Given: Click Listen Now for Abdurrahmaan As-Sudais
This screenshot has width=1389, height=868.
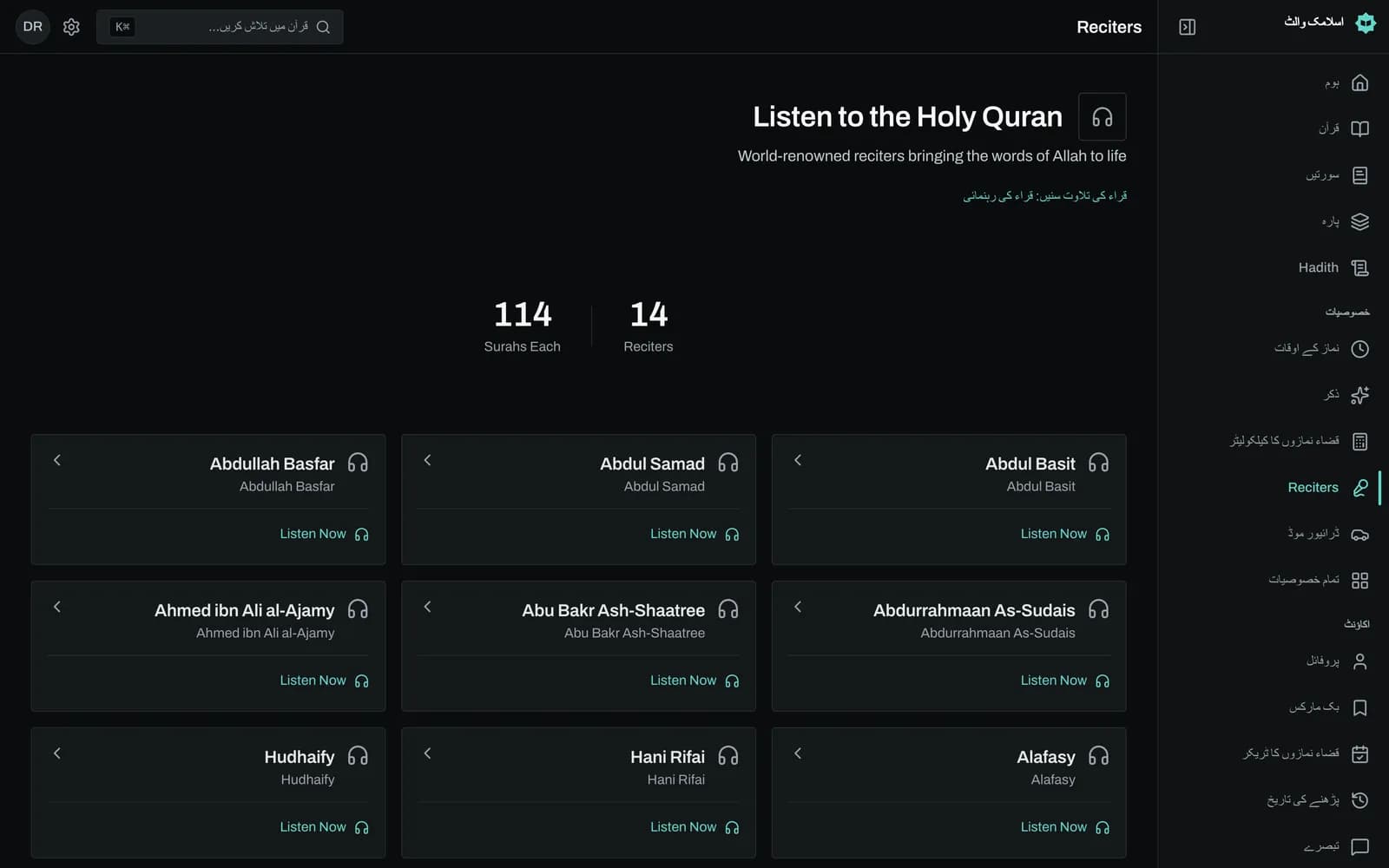Looking at the screenshot, I should click(1064, 681).
